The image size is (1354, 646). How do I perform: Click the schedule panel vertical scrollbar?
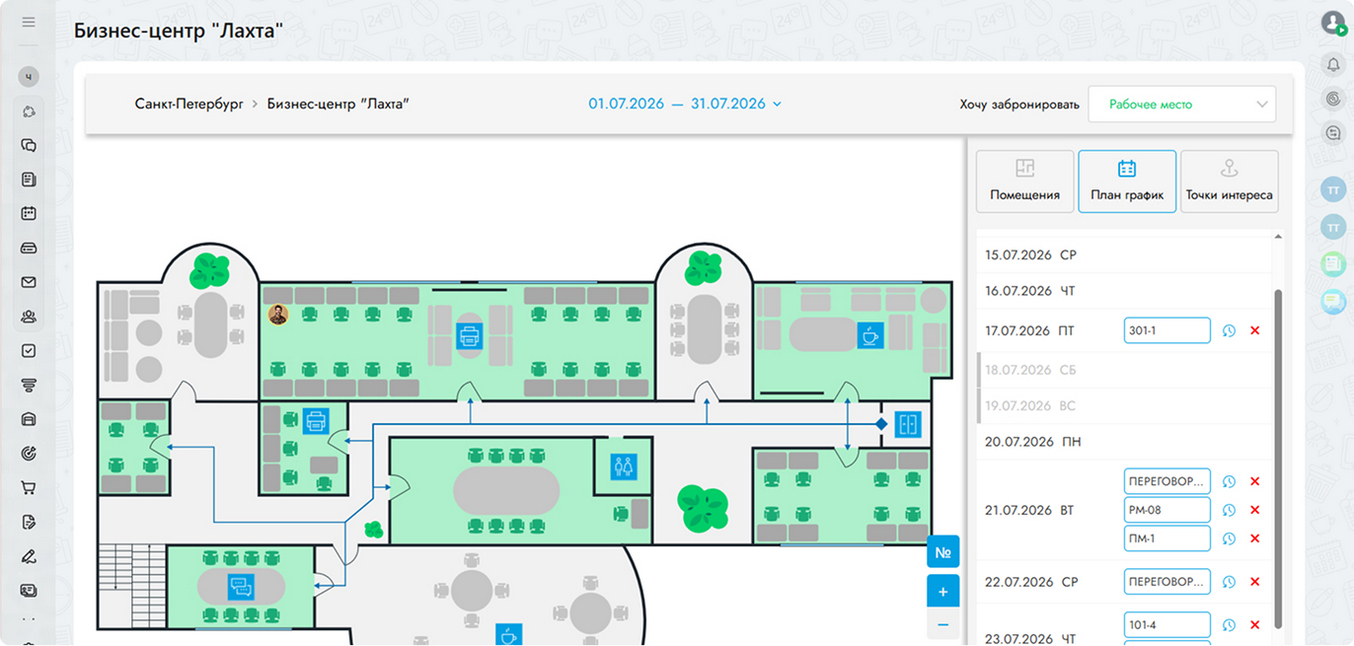coord(1278,460)
